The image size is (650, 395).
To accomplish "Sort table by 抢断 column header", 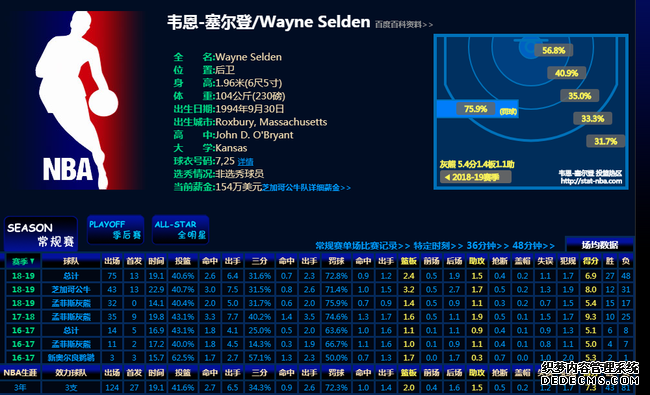I will coord(500,261).
